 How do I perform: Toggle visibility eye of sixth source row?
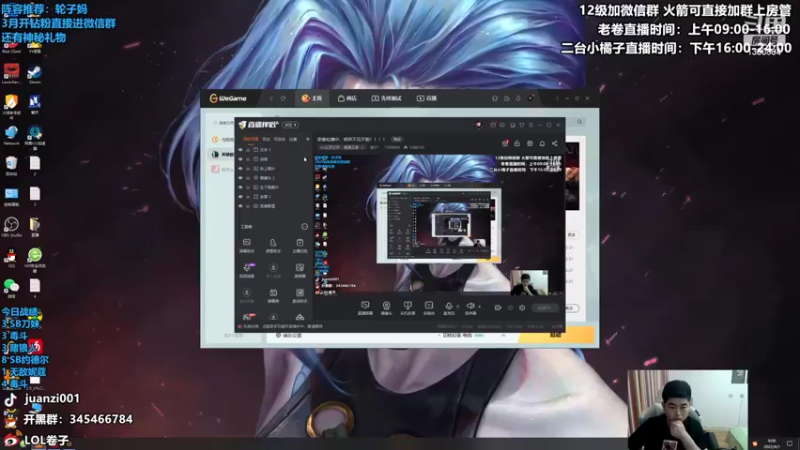tap(240, 196)
